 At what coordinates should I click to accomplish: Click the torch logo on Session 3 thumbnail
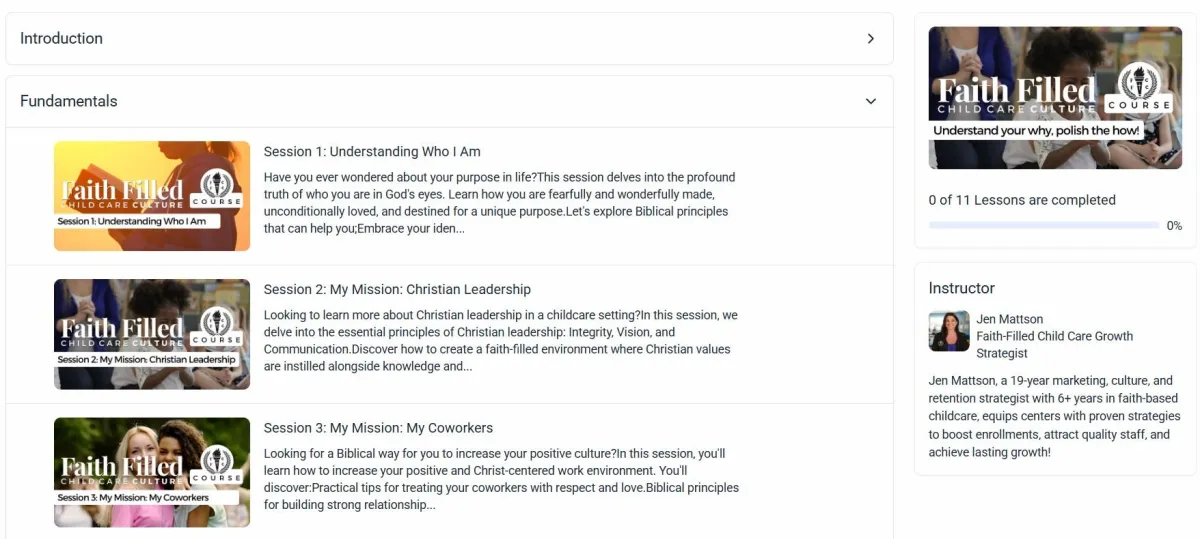pos(217,461)
